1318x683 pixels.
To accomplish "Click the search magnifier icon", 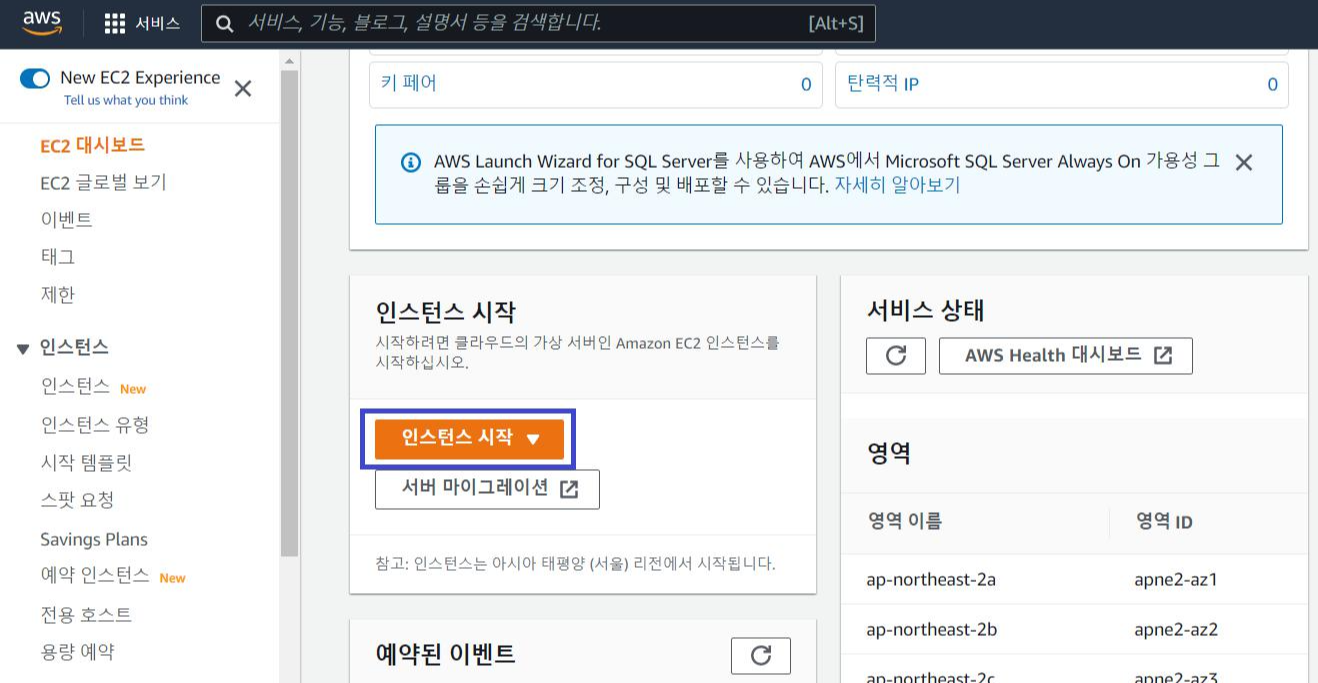I will click(225, 23).
